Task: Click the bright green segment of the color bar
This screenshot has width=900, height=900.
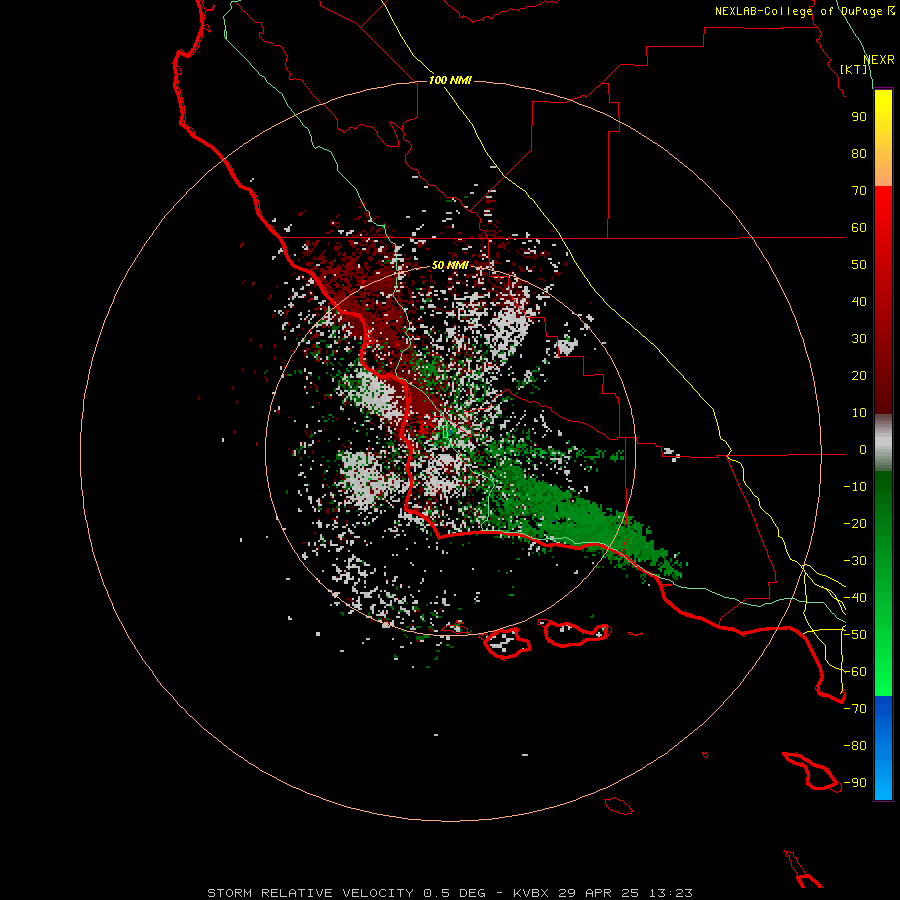Action: pos(883,660)
